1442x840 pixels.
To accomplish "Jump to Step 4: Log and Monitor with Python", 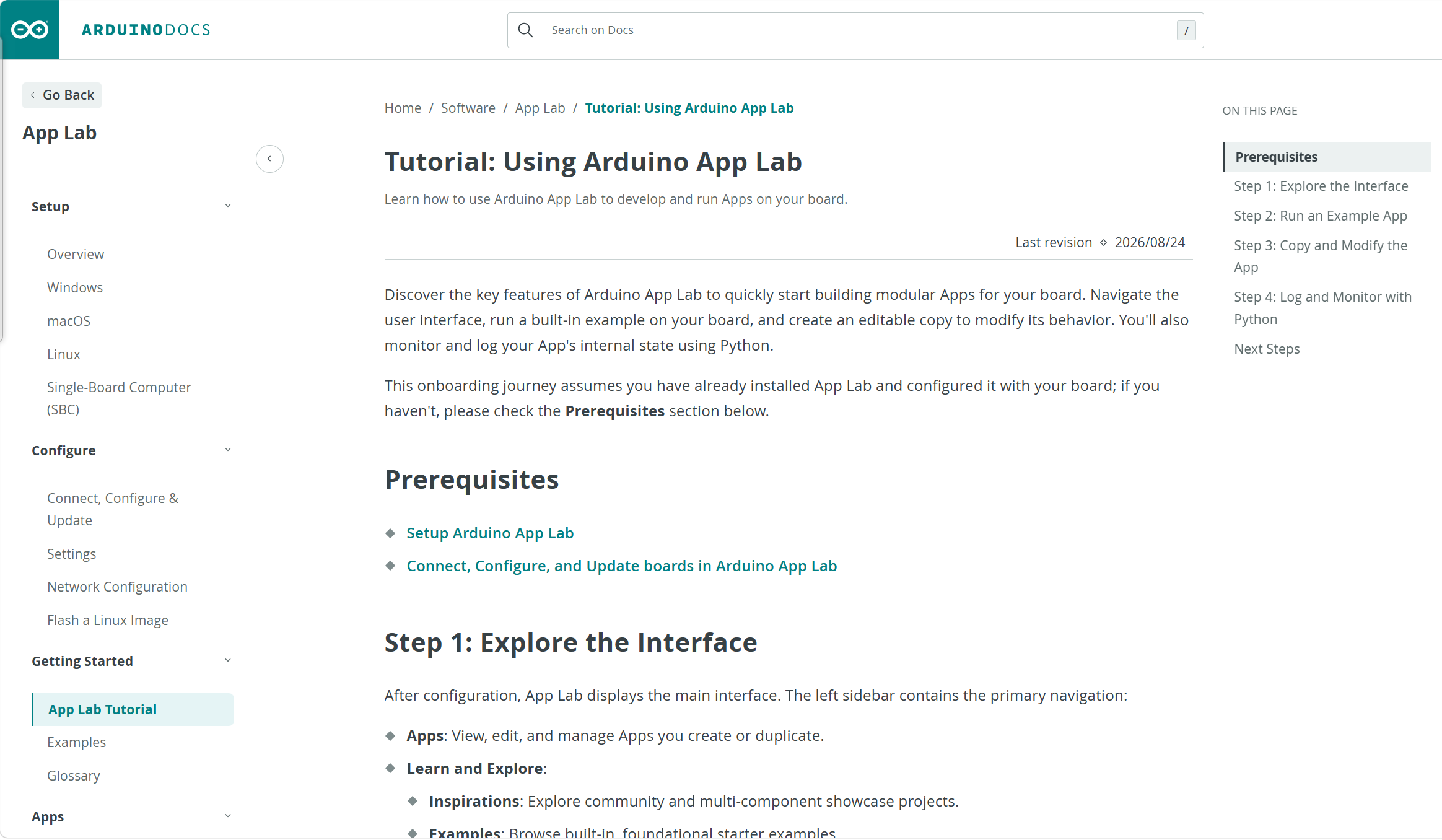I will pos(1323,308).
